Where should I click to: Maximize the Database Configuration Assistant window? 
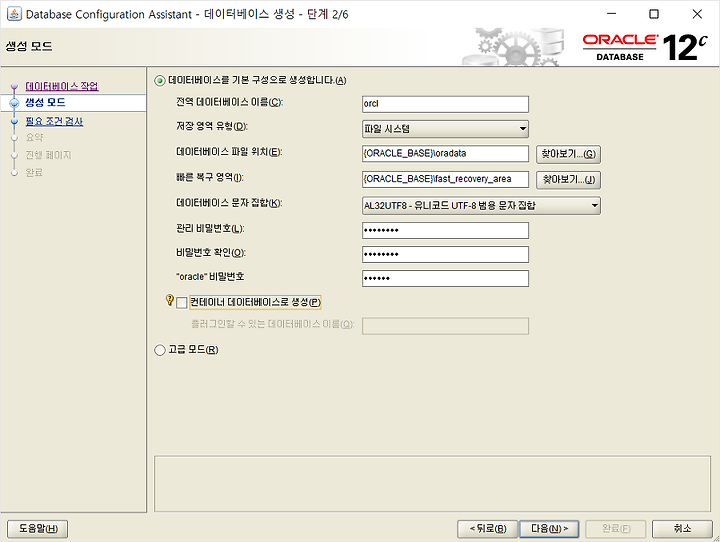pyautogui.click(x=654, y=14)
